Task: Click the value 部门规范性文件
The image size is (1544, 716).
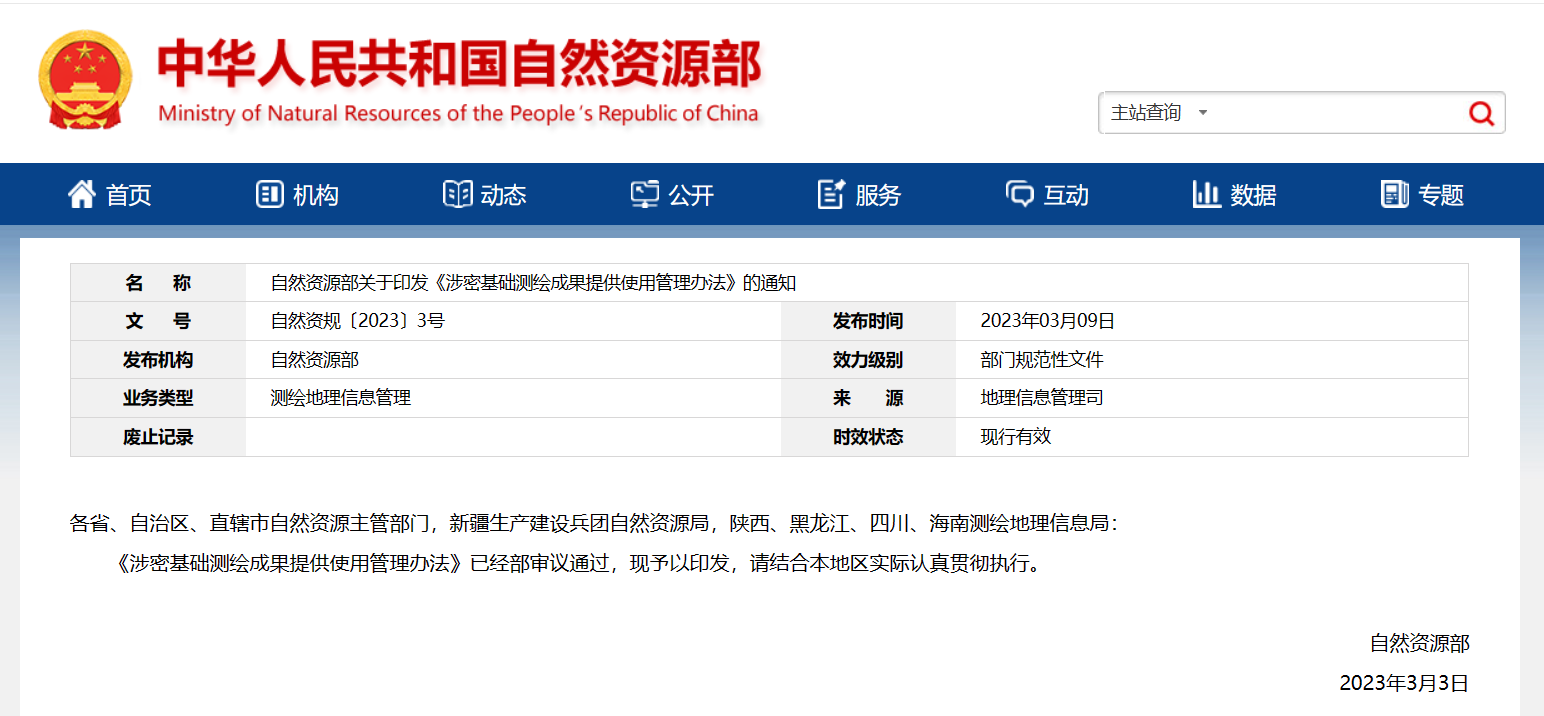Action: pyautogui.click(x=1042, y=360)
